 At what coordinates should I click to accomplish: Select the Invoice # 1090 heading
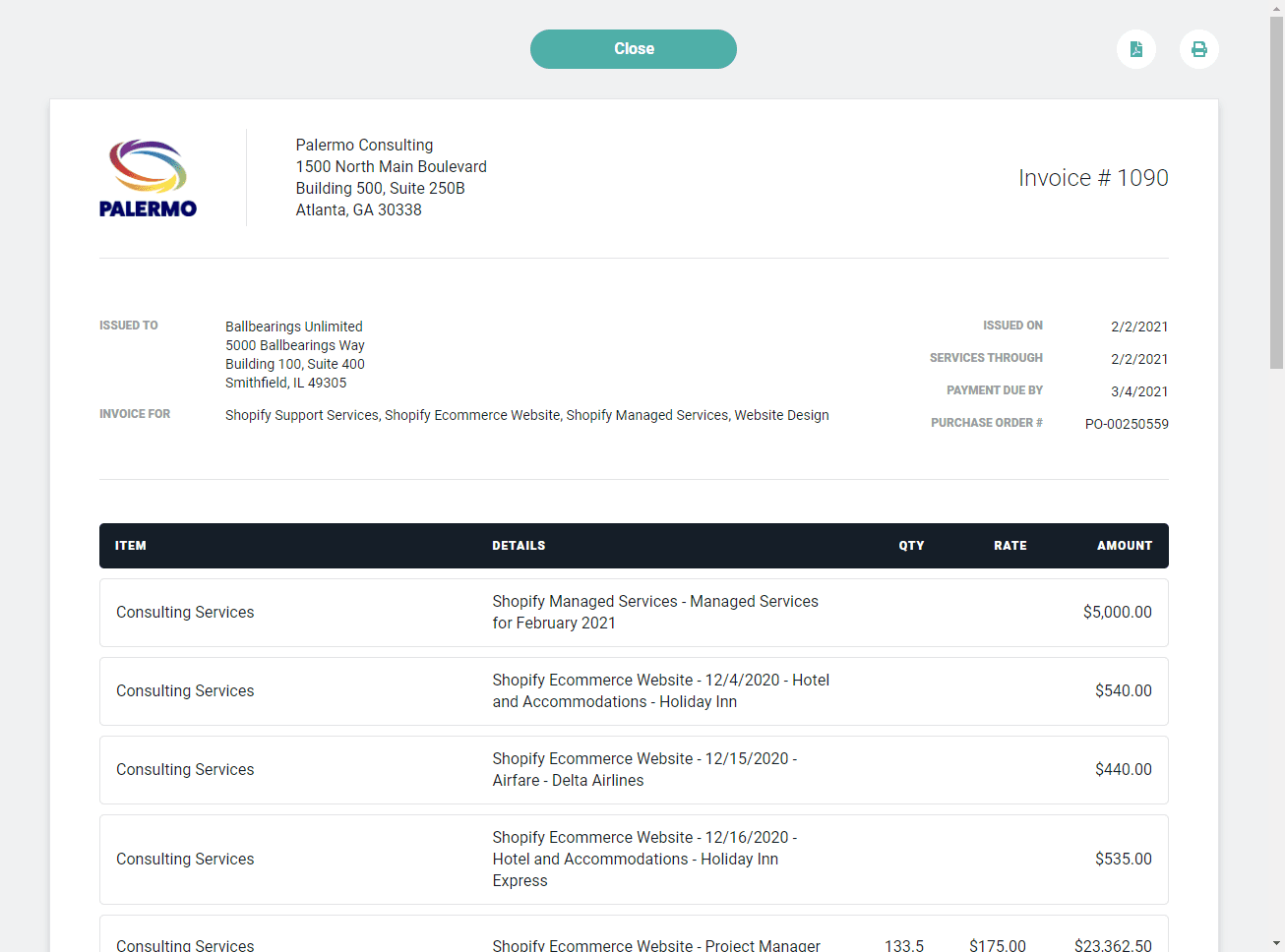[1093, 178]
